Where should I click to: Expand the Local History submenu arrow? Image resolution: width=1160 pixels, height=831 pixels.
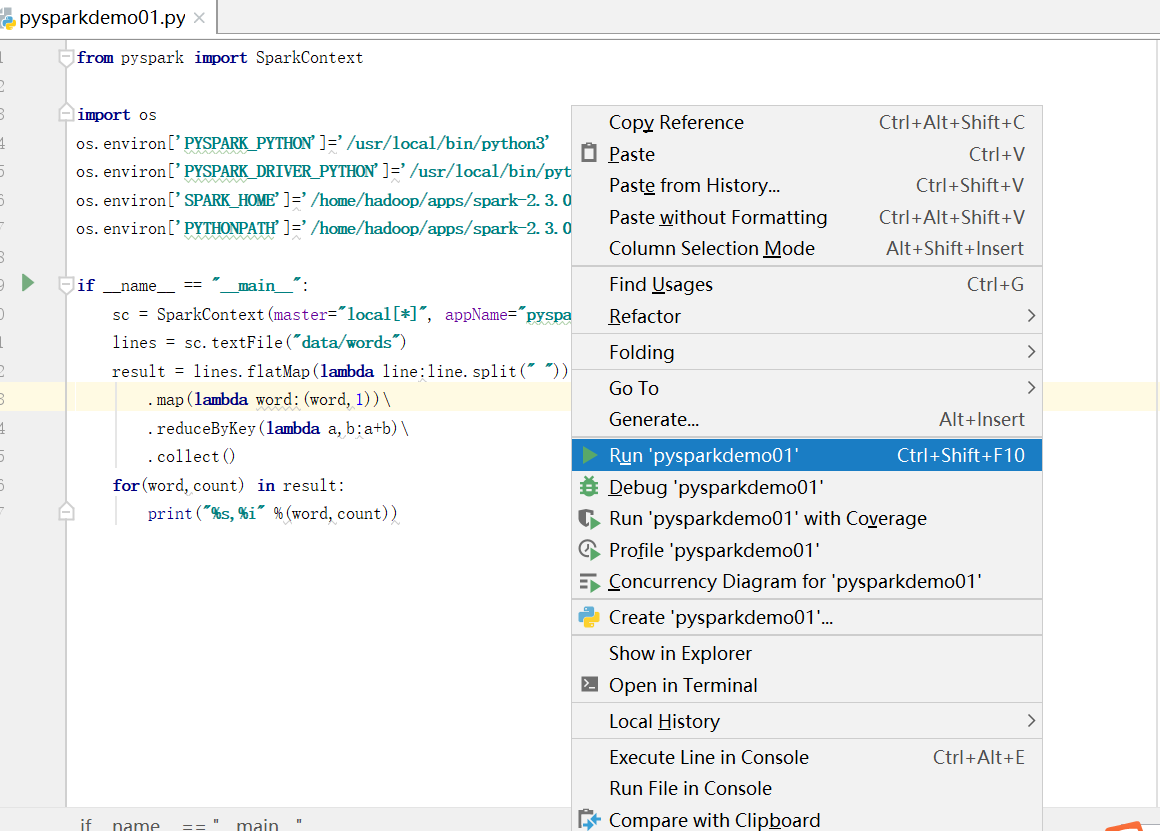click(x=1031, y=721)
